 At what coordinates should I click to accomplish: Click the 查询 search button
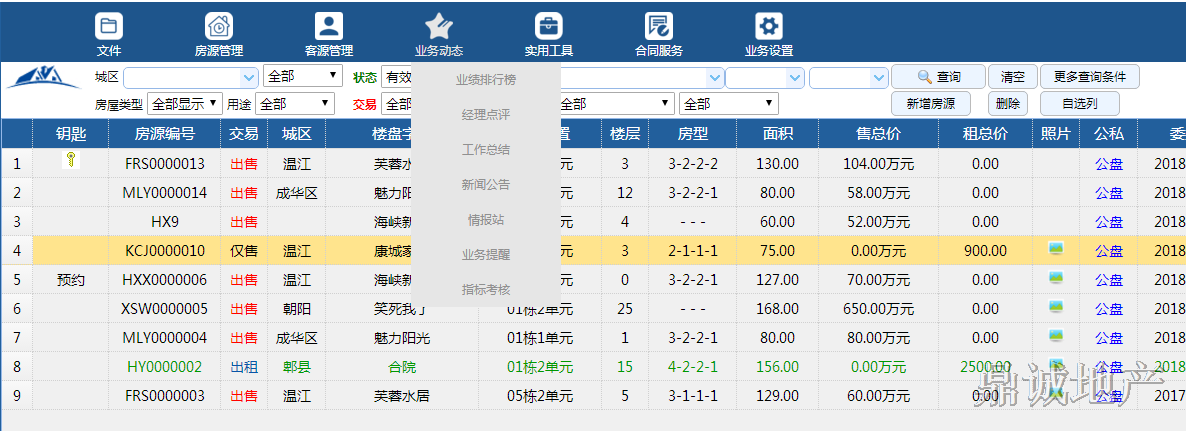pos(936,77)
